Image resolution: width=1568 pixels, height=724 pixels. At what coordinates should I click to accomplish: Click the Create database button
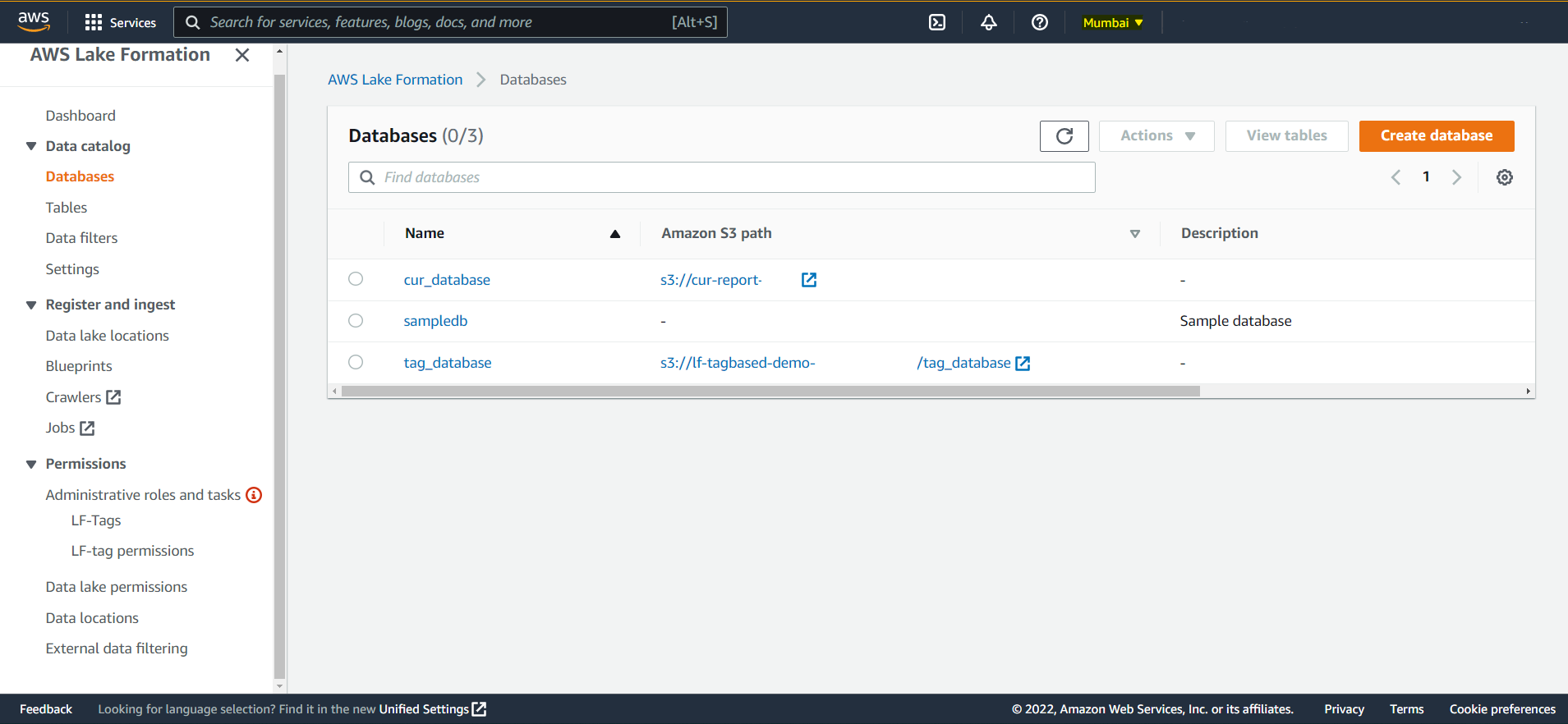1437,136
